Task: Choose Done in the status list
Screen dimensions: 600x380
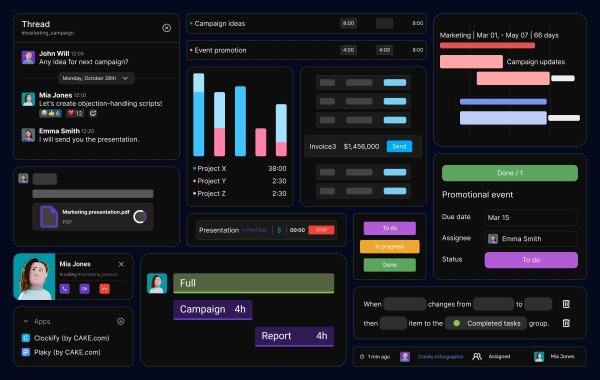Action: coord(390,265)
